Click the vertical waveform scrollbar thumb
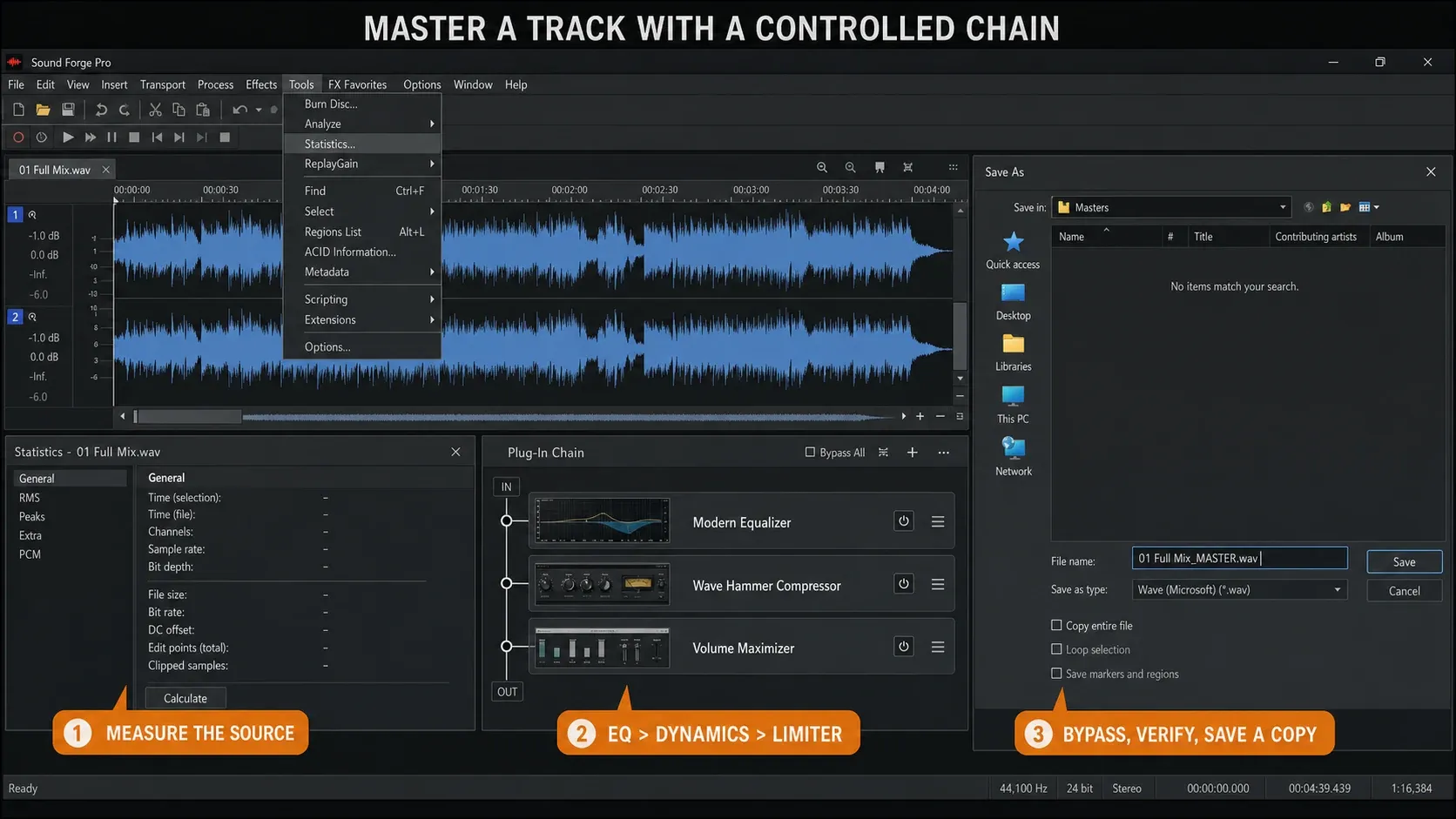The height and width of the screenshot is (819, 1456). (960, 335)
